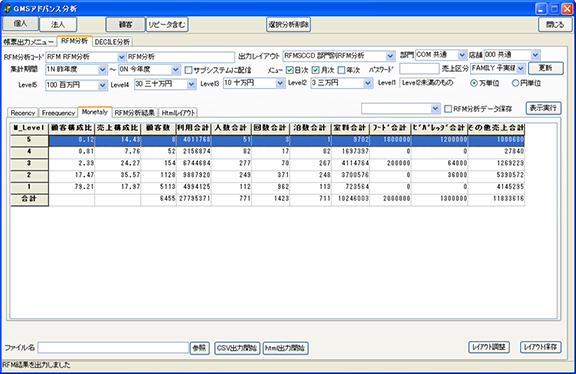Click the 選択分析削除 button

pyautogui.click(x=288, y=25)
